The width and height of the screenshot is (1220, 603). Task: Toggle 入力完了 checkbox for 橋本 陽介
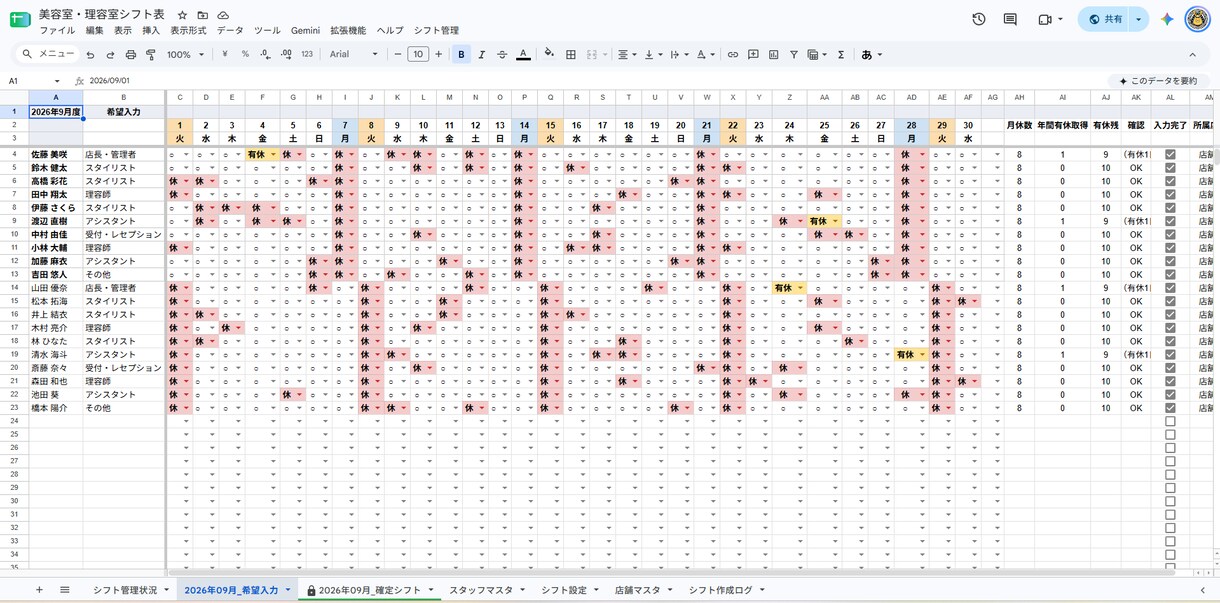tap(1170, 408)
